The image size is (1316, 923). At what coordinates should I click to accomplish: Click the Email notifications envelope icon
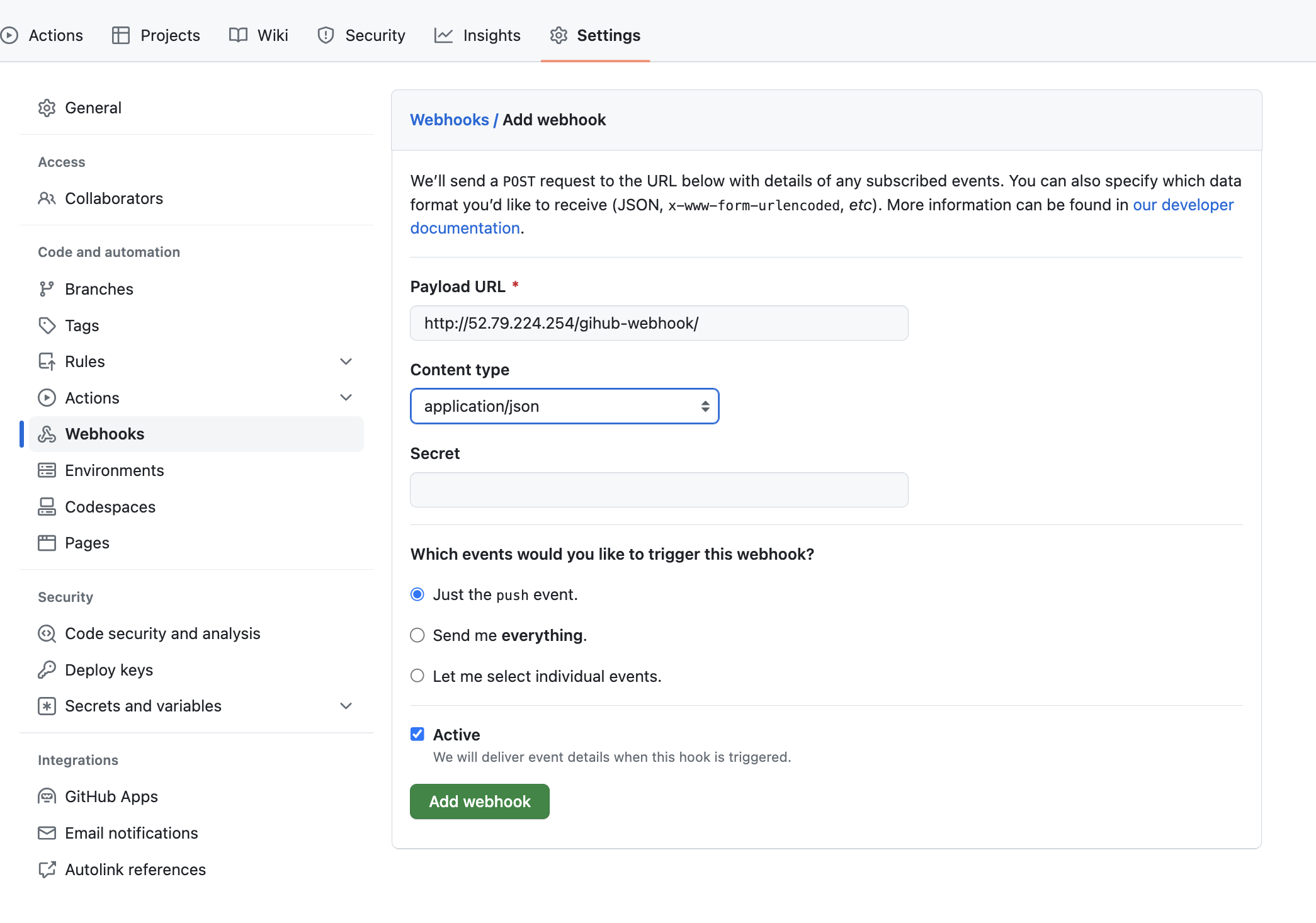tap(47, 833)
